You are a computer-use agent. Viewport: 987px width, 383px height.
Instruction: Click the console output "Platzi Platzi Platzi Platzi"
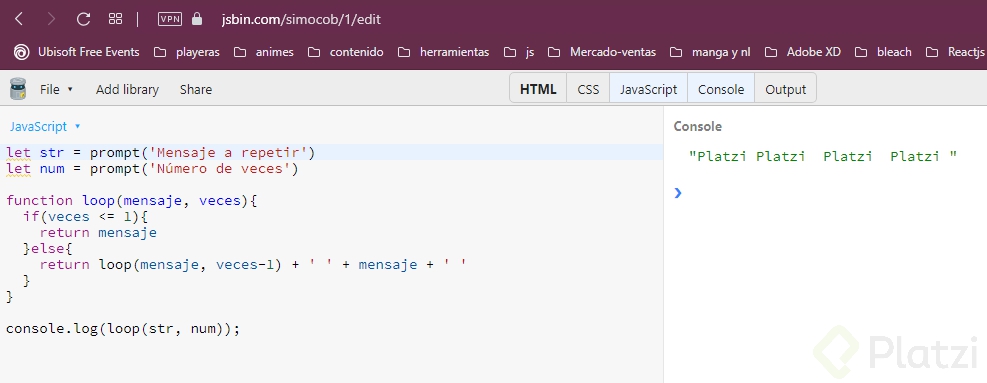(x=823, y=156)
